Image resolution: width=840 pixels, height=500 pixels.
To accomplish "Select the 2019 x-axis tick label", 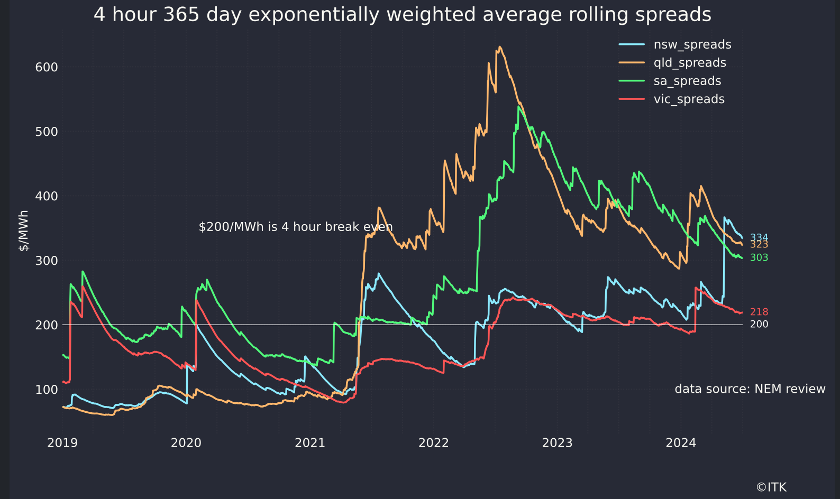I will tap(62, 443).
